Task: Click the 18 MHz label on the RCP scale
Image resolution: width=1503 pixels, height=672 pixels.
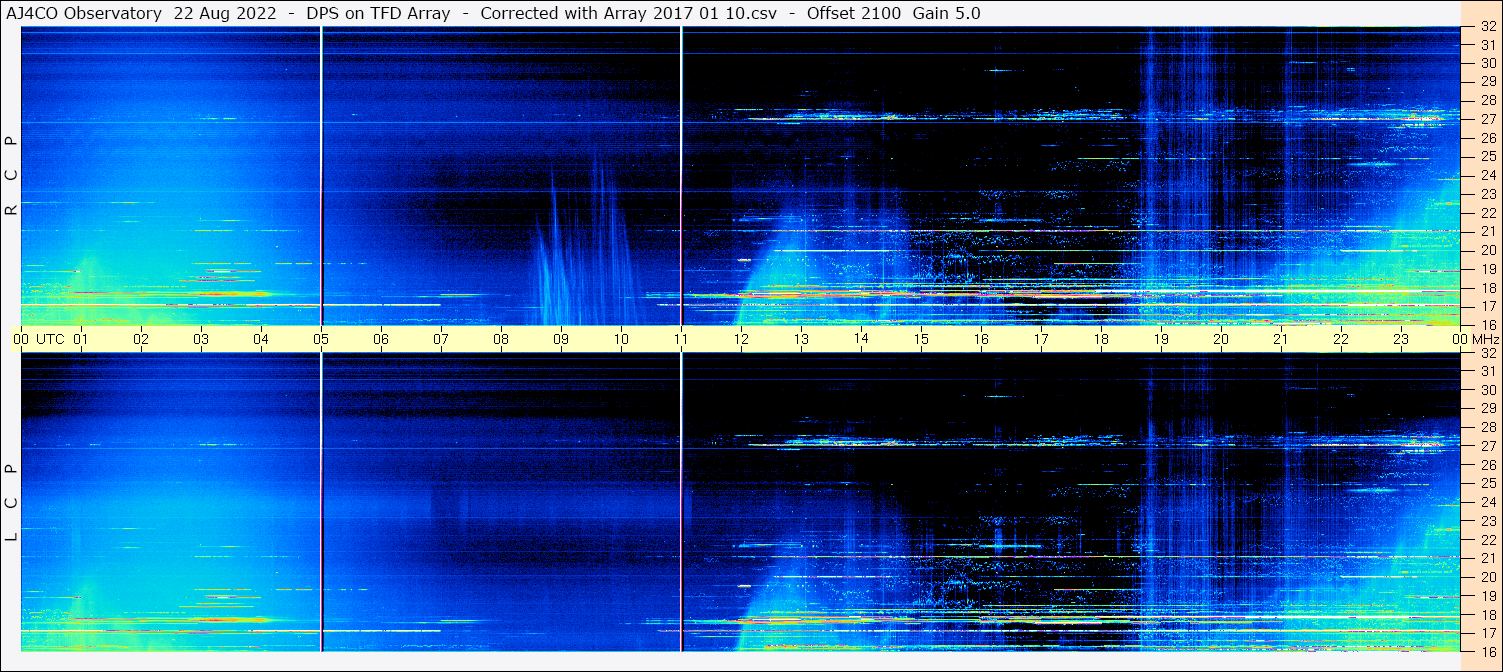Action: click(1487, 288)
